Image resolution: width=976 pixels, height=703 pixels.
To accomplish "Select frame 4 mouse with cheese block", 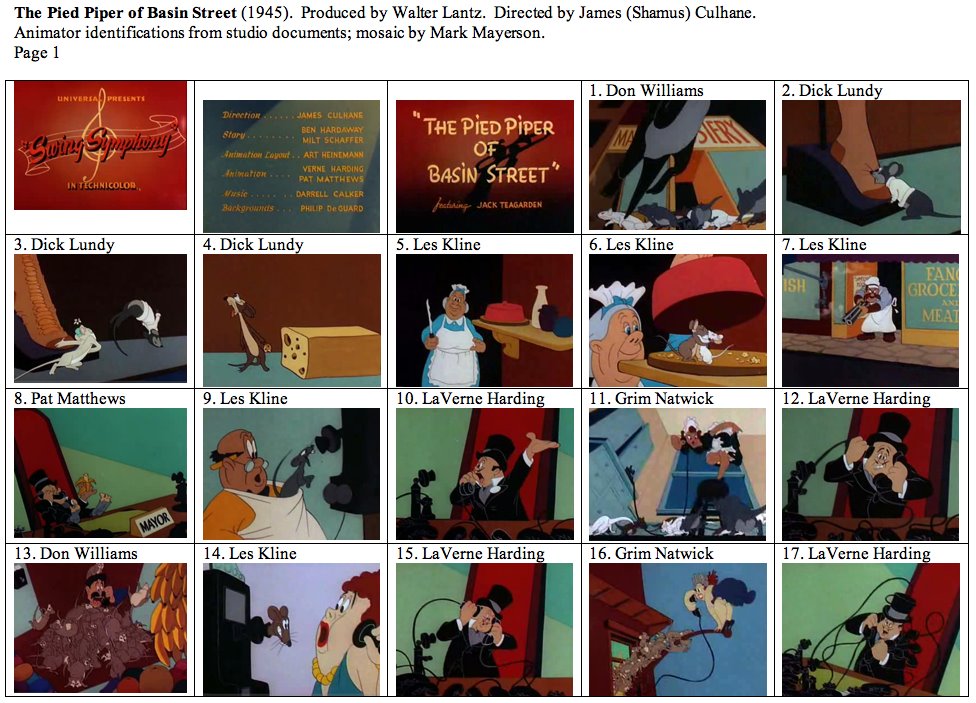I will pos(291,320).
